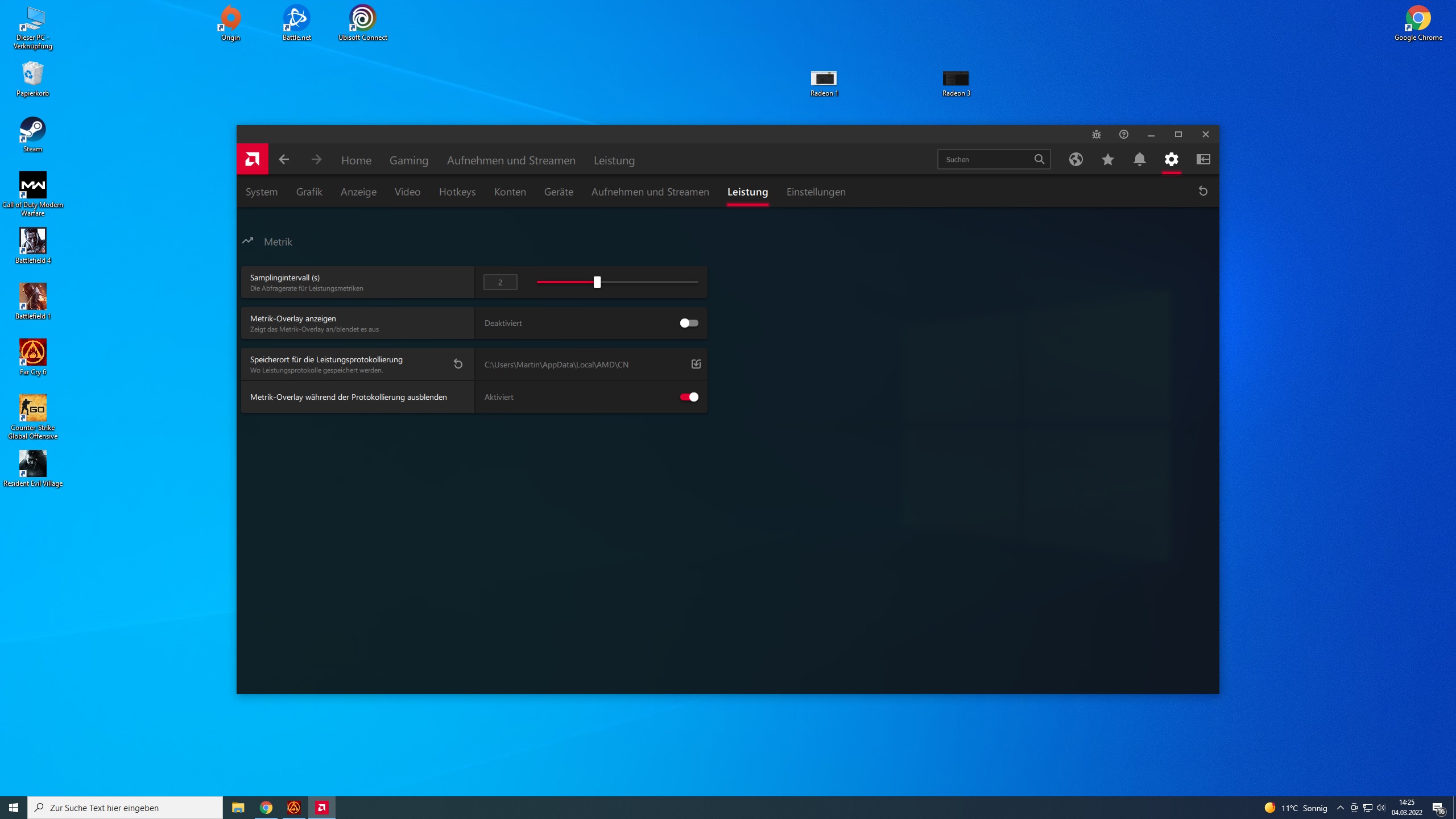
Task: Open the web browser globe icon
Action: (x=1076, y=159)
